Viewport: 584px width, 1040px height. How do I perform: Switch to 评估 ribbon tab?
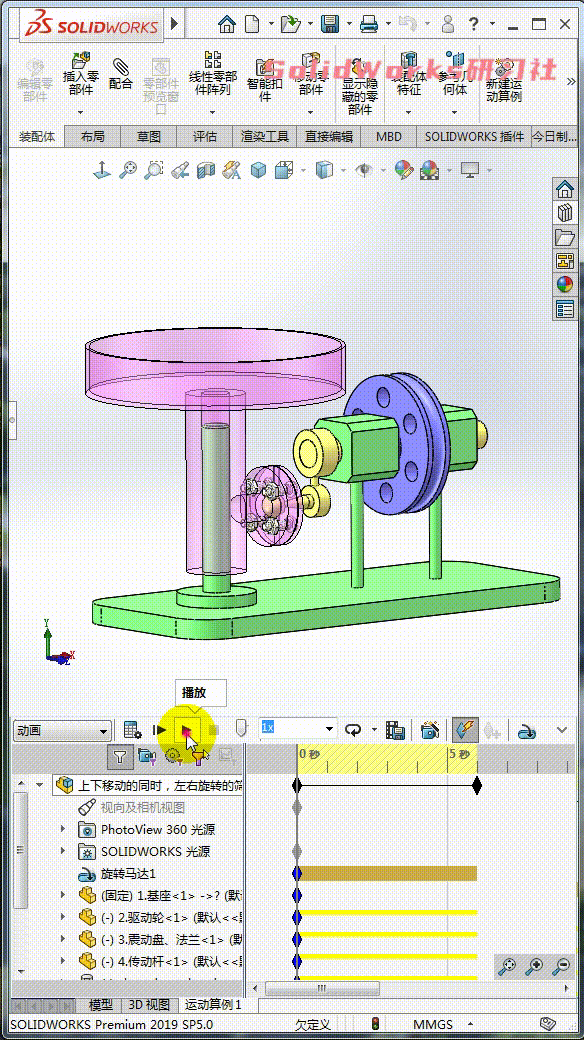pos(205,137)
